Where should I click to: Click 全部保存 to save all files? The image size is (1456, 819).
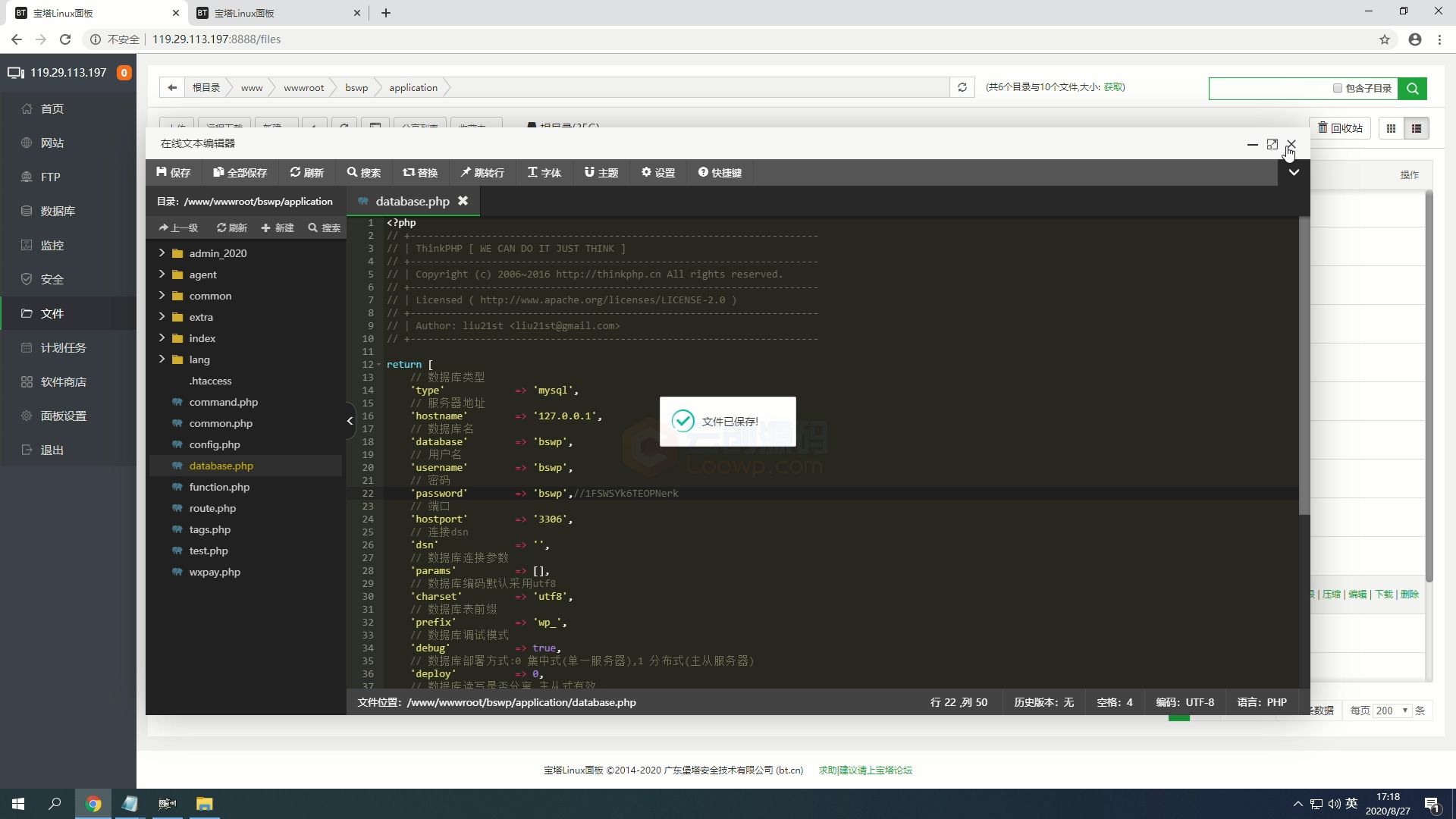point(240,173)
